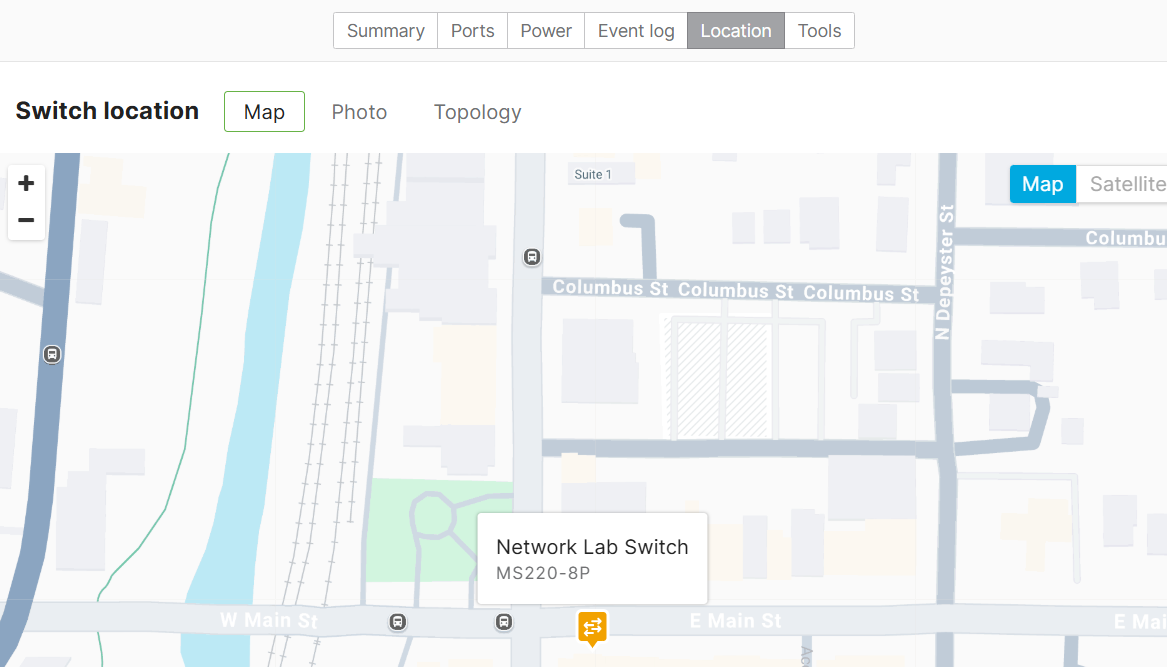
Task: Open the Tools tab
Action: (x=819, y=31)
